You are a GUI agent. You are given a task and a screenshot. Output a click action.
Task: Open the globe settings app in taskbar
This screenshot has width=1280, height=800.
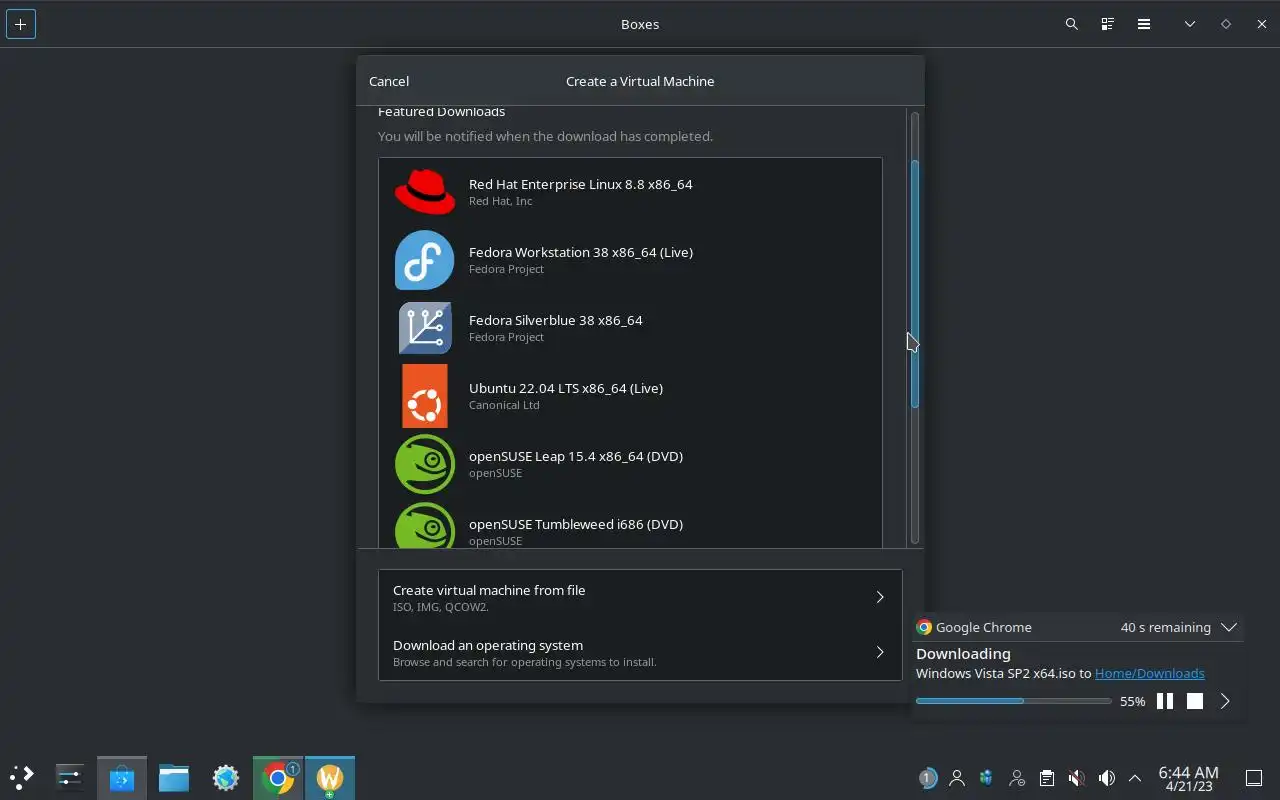coord(226,777)
